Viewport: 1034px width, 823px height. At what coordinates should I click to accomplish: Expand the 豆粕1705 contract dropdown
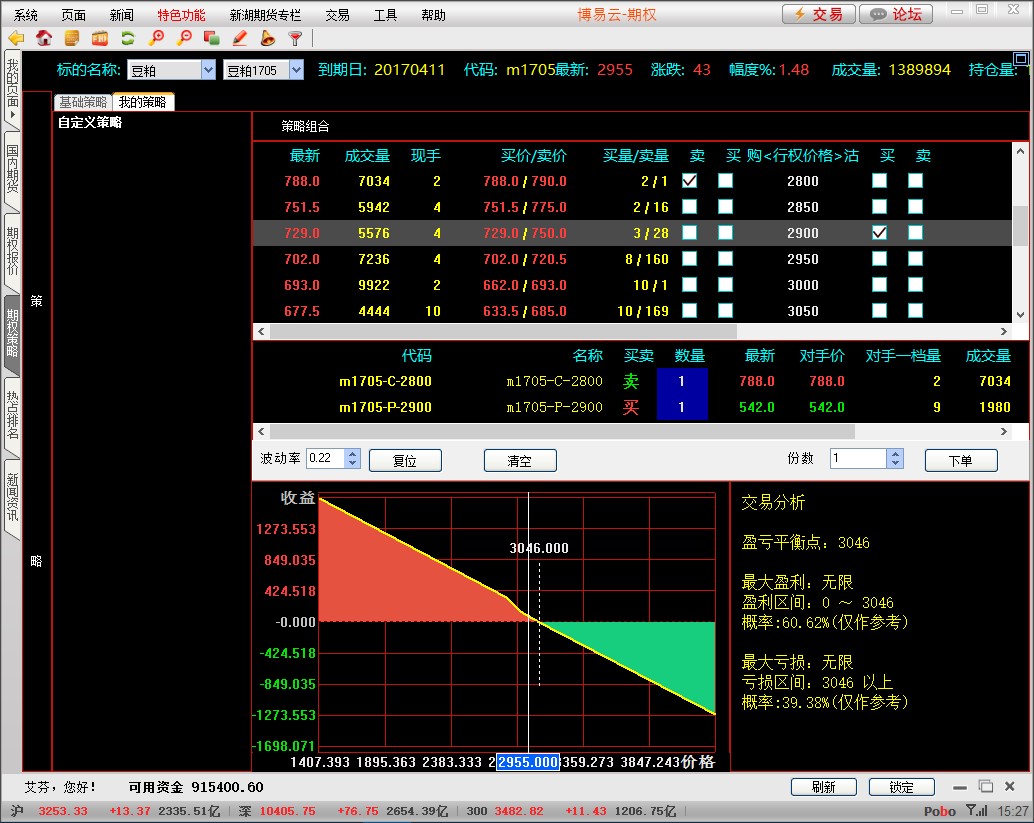tap(296, 70)
